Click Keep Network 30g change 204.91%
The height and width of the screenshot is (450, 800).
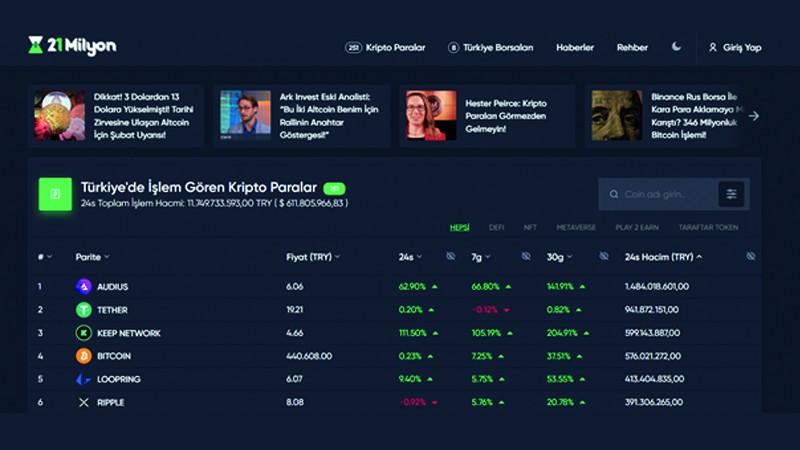(x=562, y=333)
